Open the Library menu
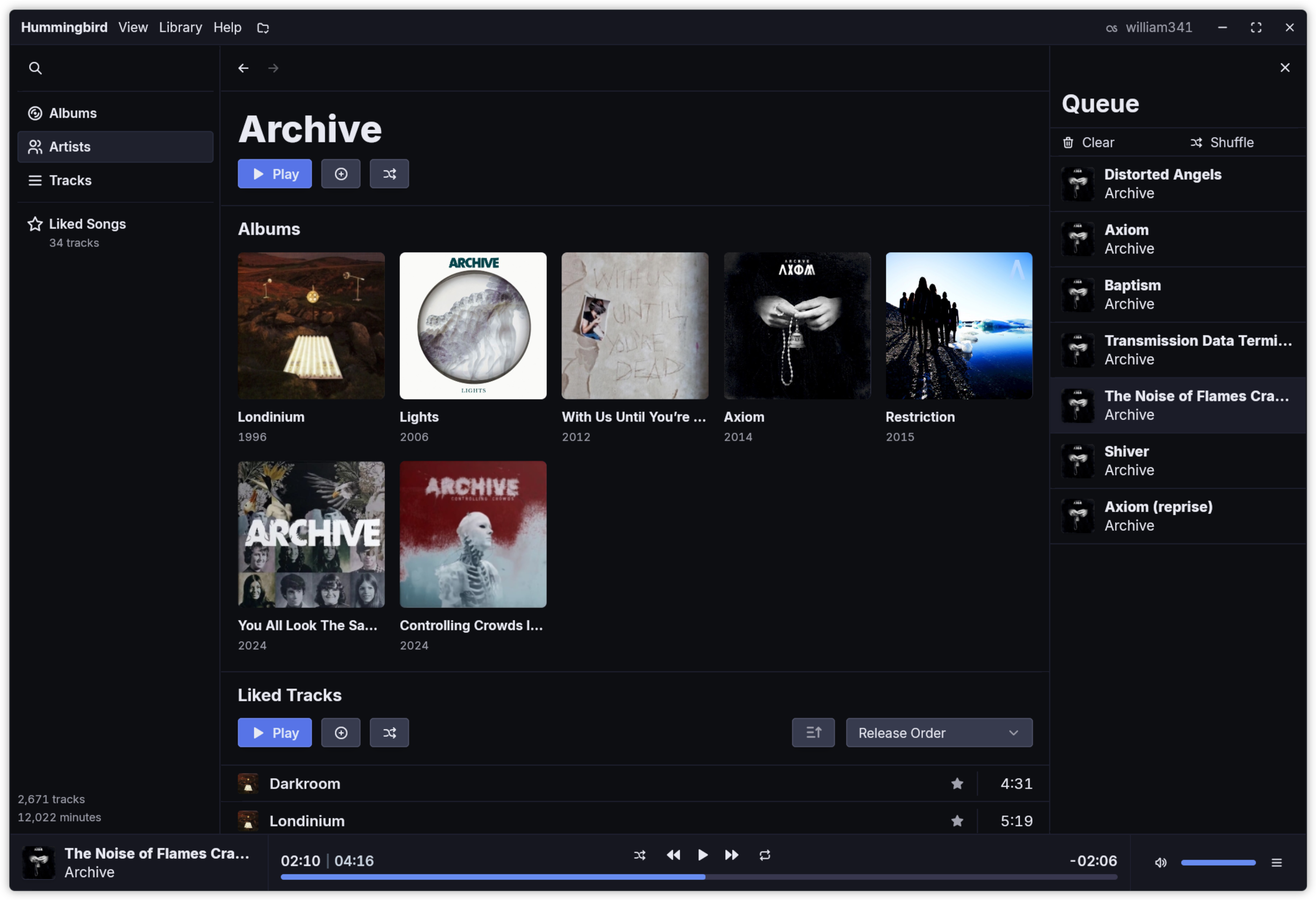1316x900 pixels. coord(180,27)
